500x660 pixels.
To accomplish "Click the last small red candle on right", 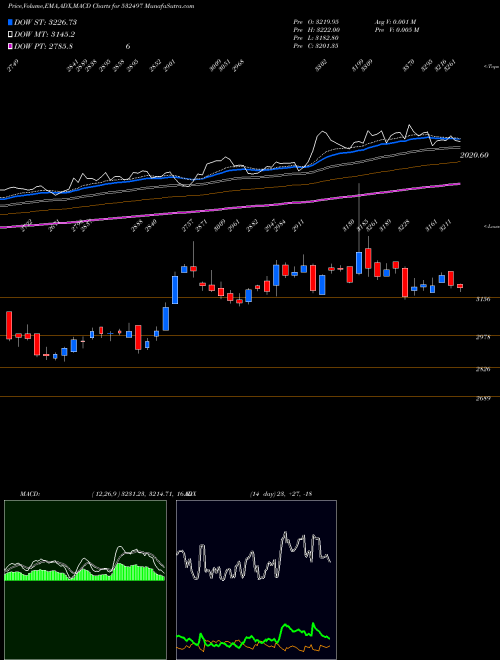I will [x=460, y=286].
